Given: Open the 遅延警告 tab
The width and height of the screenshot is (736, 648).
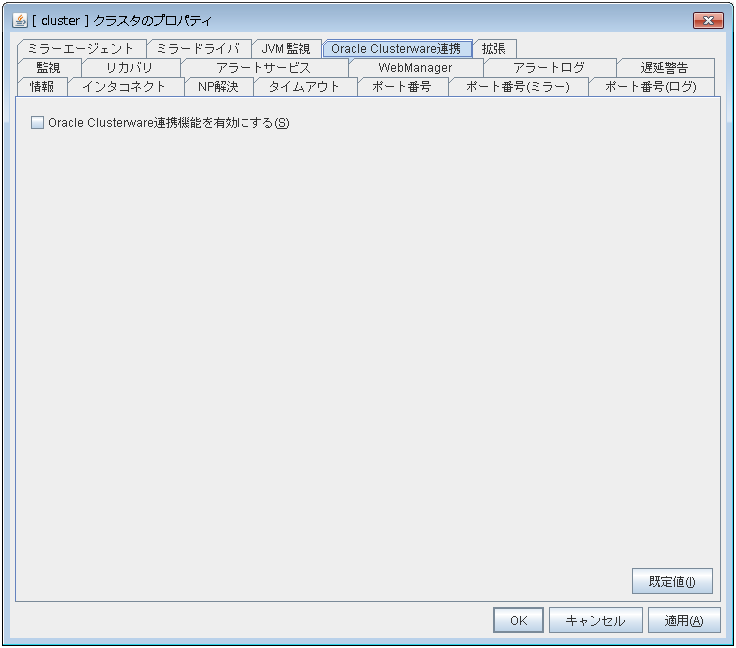Looking at the screenshot, I should [665, 68].
